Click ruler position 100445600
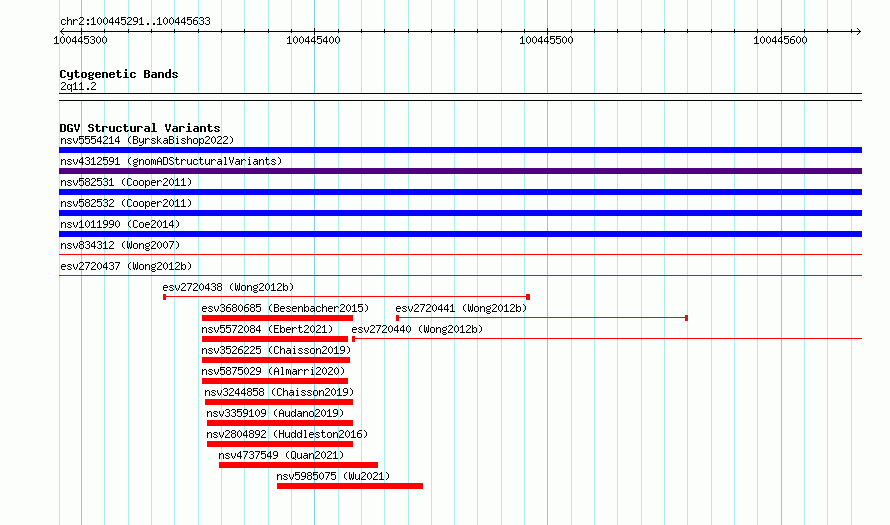 tap(780, 40)
